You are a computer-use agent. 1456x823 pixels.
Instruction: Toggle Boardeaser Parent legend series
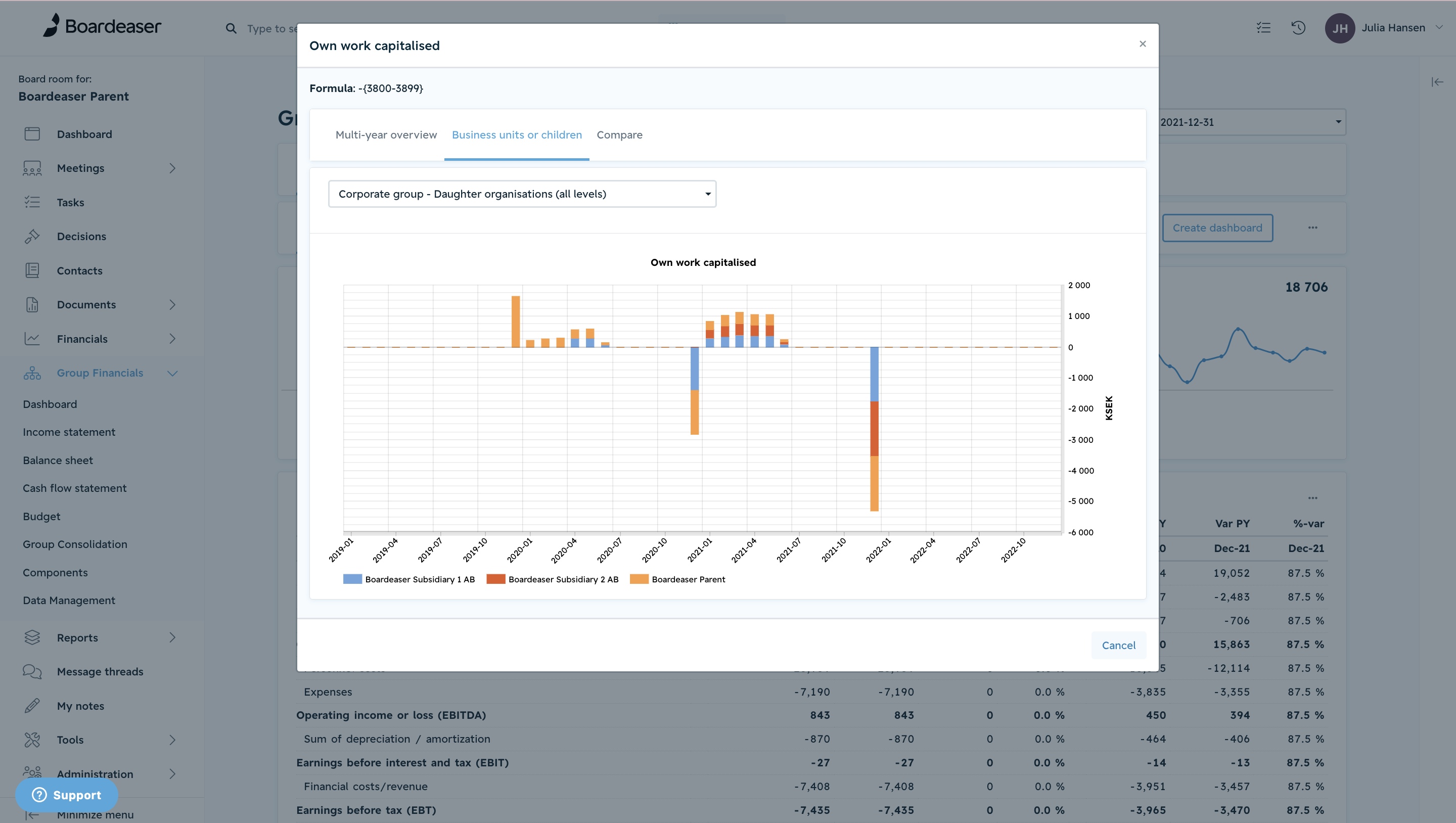(677, 579)
